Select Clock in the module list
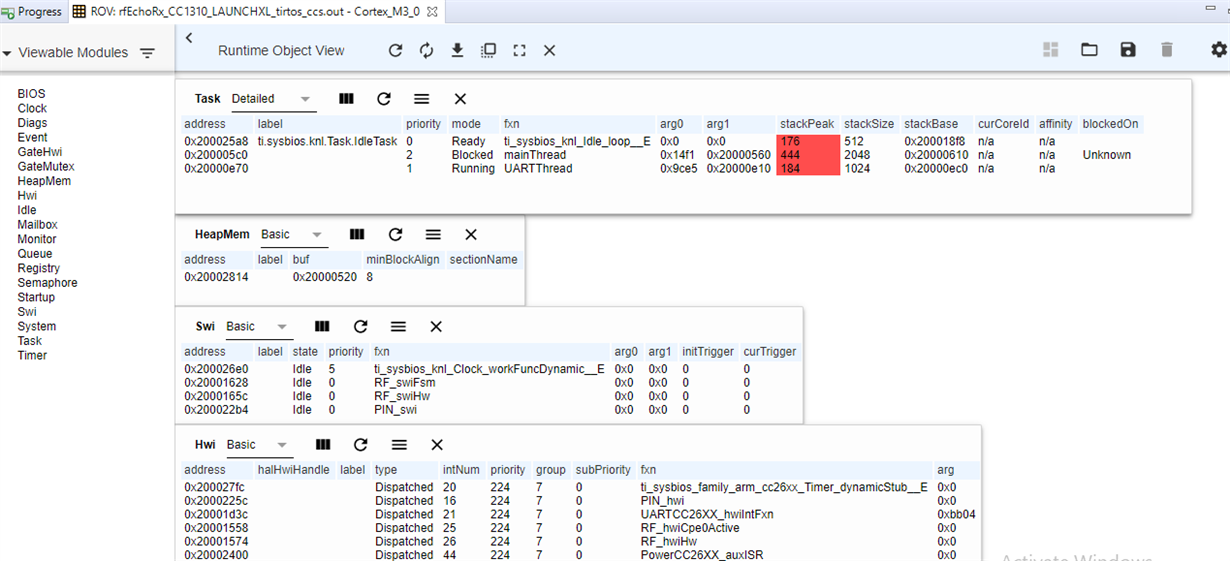The width and height of the screenshot is (1230, 561). point(32,108)
